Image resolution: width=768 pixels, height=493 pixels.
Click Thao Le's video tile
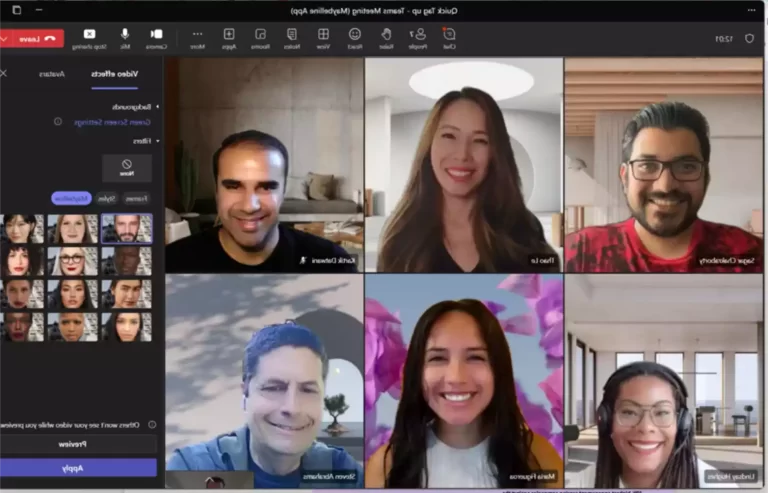pyautogui.click(x=464, y=164)
